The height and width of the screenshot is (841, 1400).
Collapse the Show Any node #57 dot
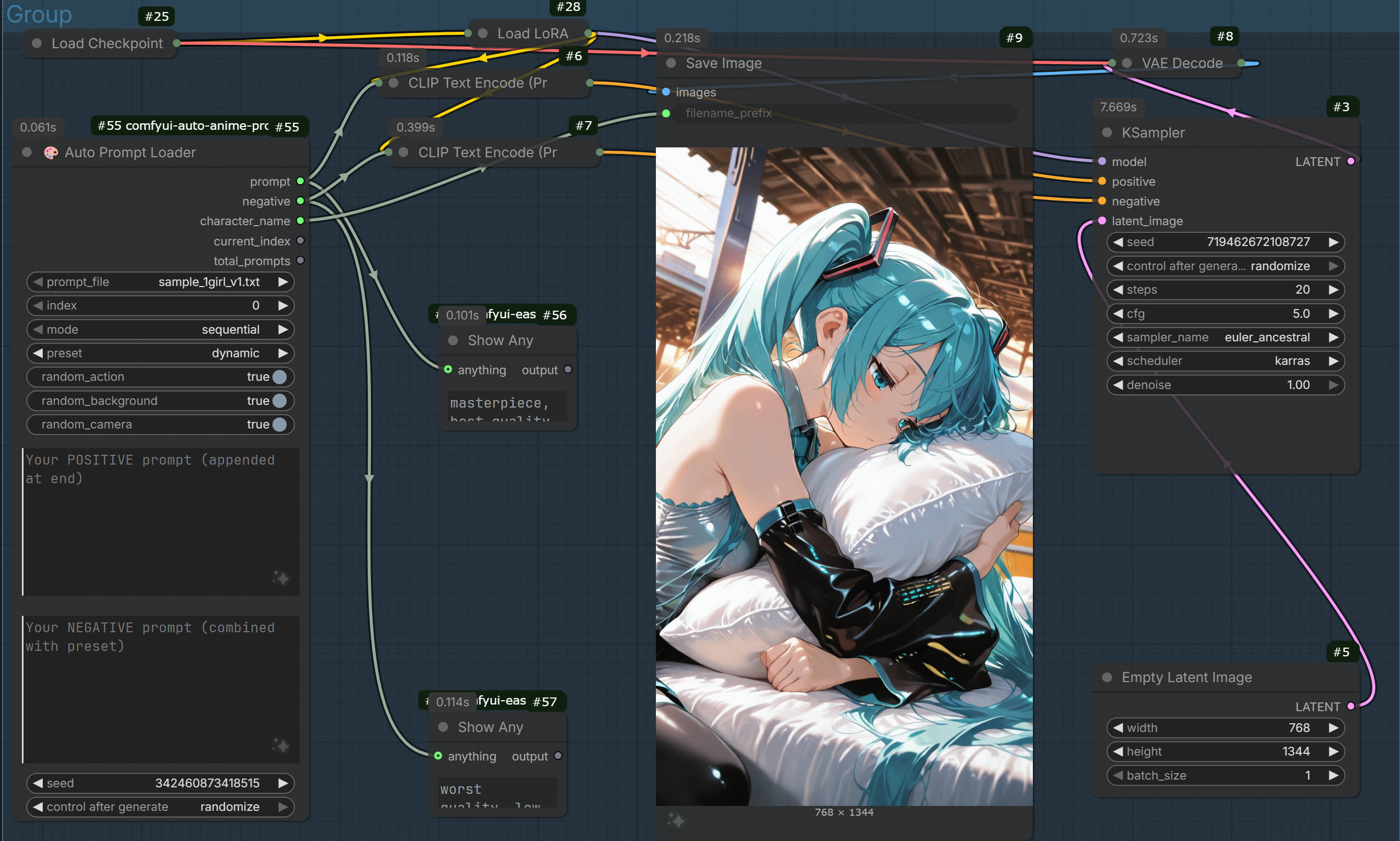443,727
